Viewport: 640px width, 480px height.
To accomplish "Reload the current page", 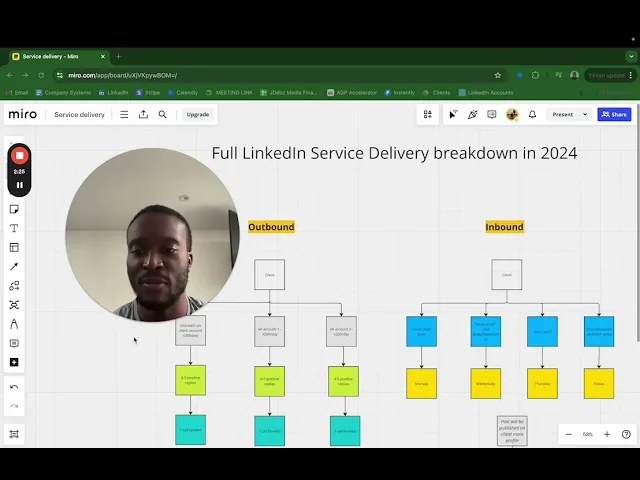I will tap(41, 76).
